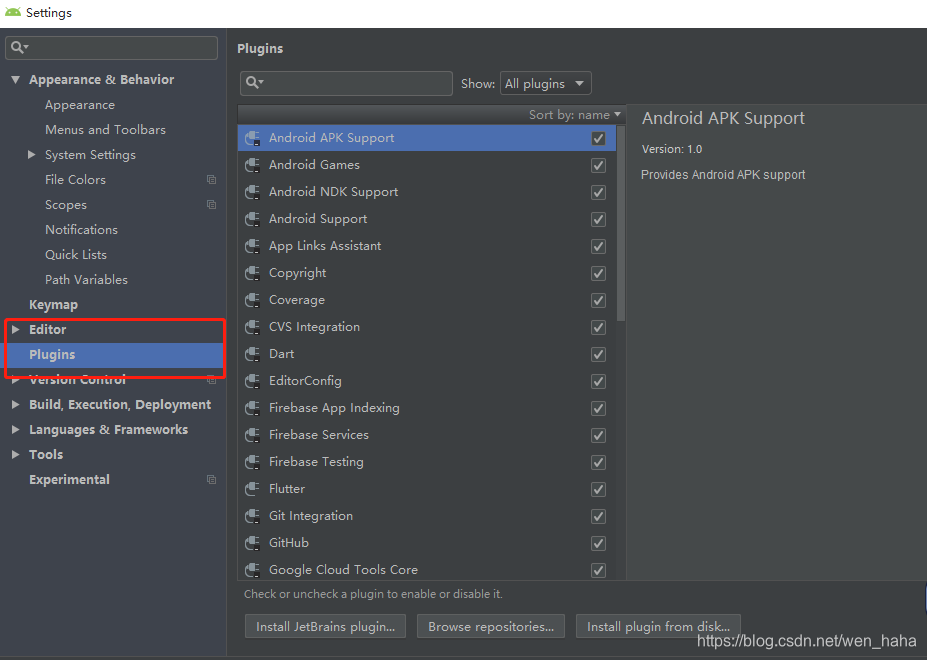The width and height of the screenshot is (927, 660).
Task: Expand the Tools section arrow
Action: click(x=16, y=454)
